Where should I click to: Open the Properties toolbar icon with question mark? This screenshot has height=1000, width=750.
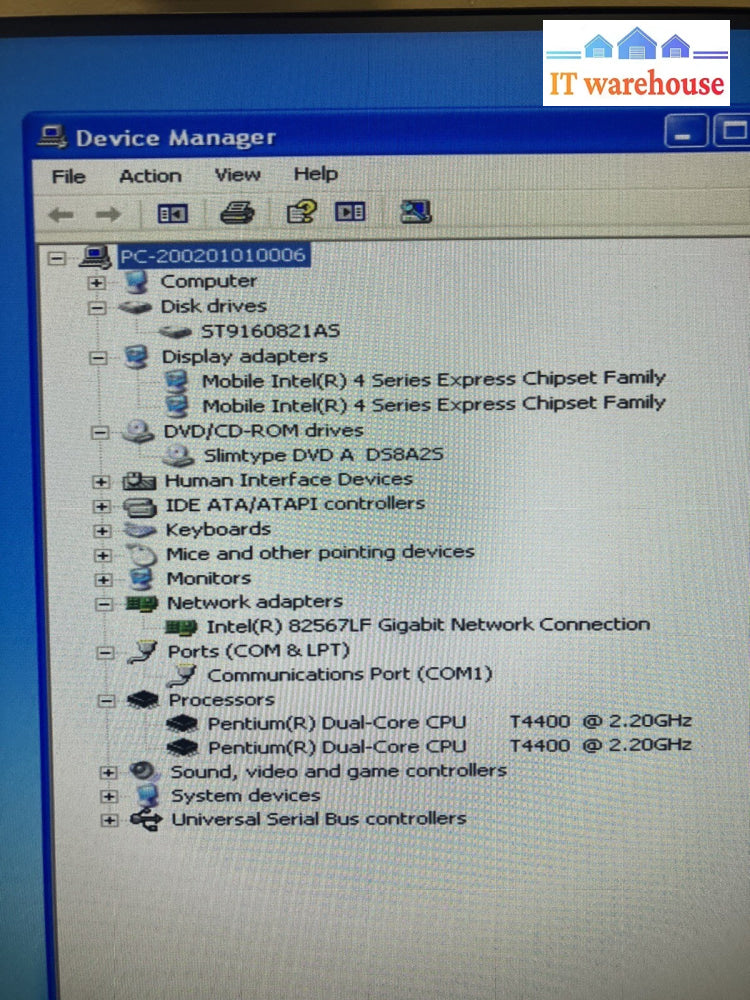coord(301,212)
